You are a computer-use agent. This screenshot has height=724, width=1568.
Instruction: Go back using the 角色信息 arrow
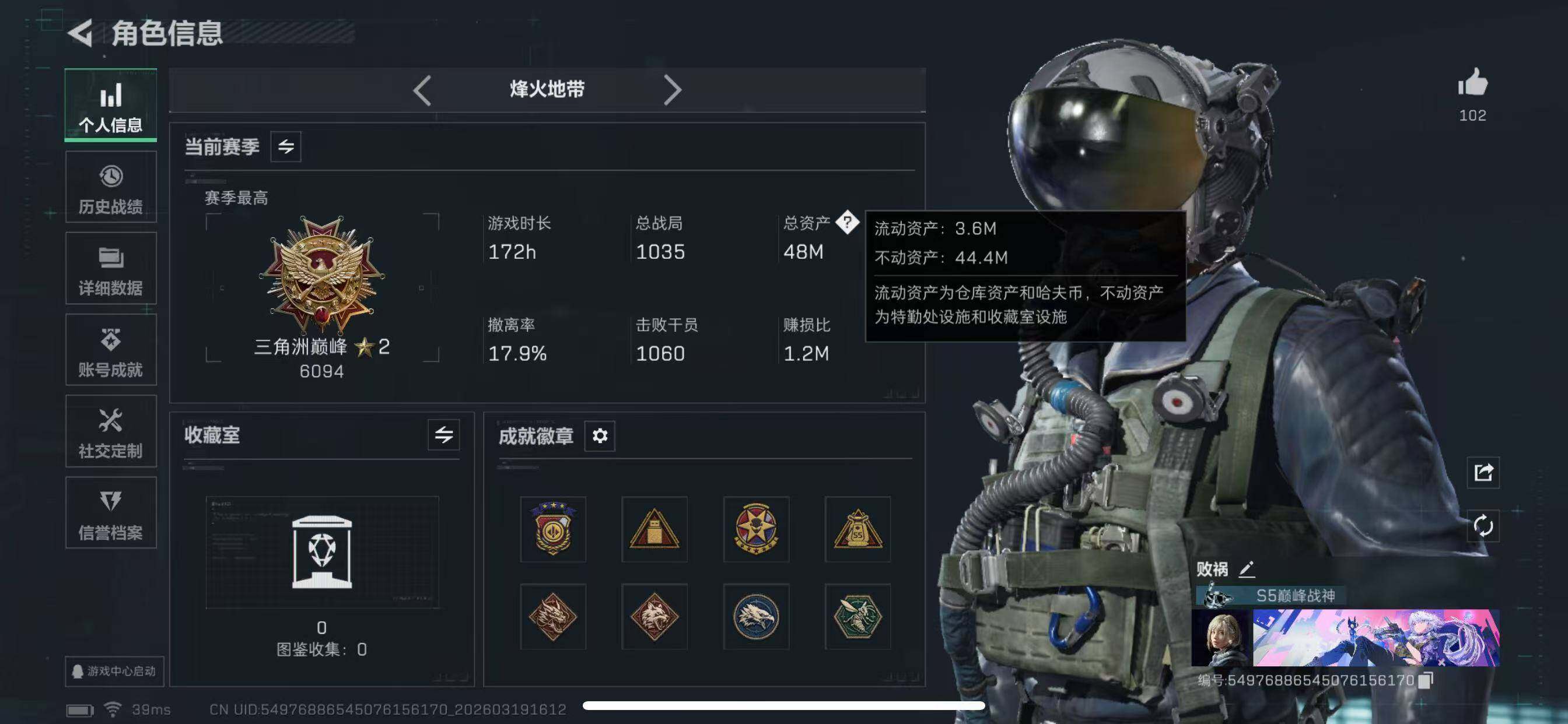[x=80, y=33]
